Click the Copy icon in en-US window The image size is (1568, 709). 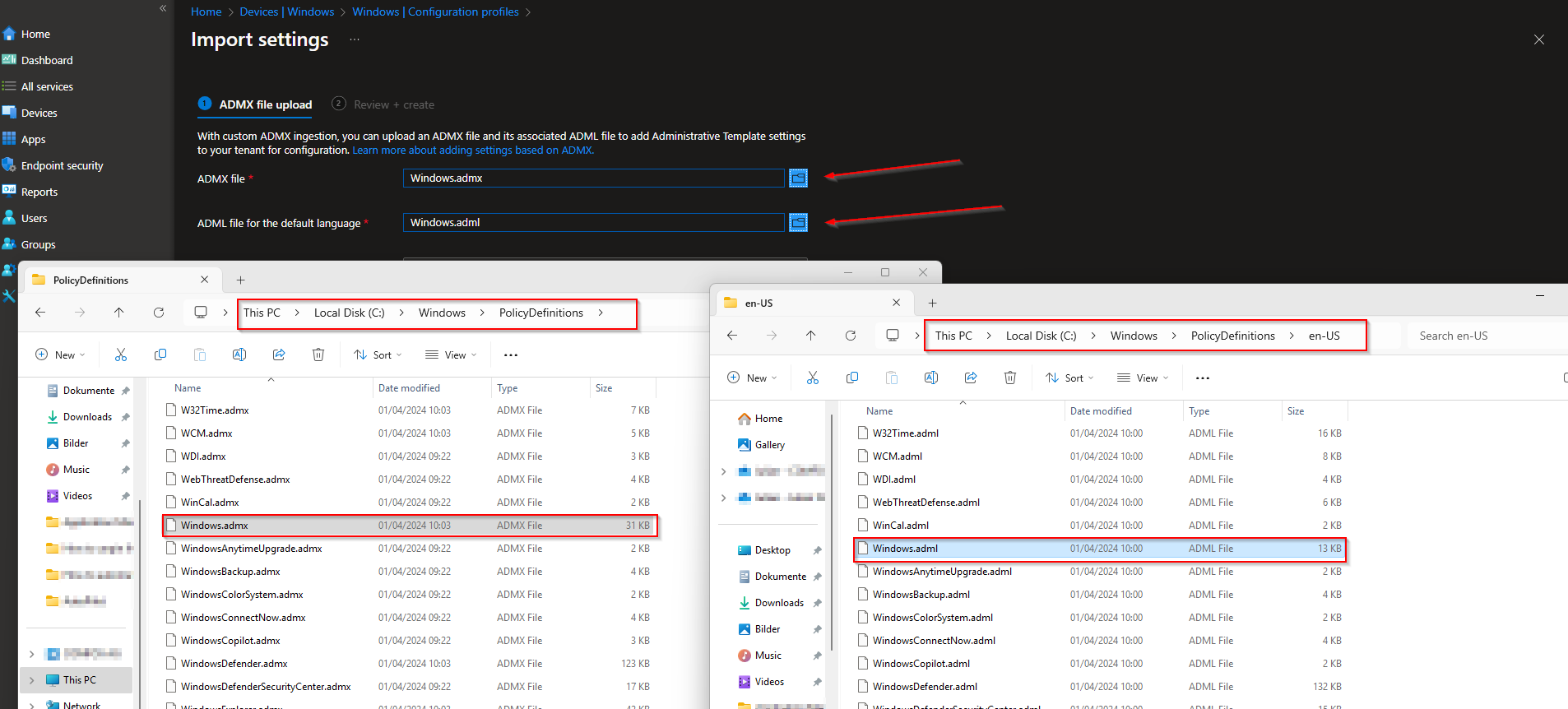(x=852, y=378)
